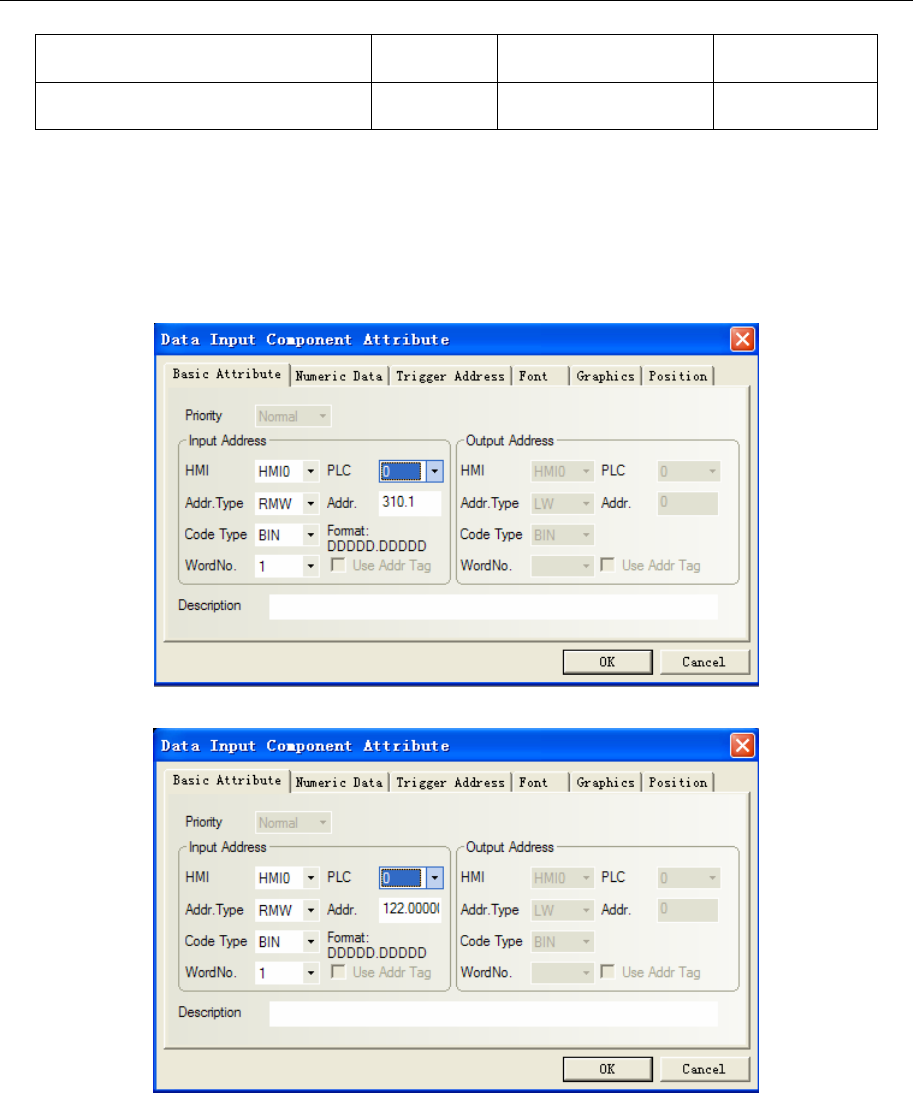The width and height of the screenshot is (913, 1093).
Task: Click Description field in upper dialog
Action: tap(493, 606)
